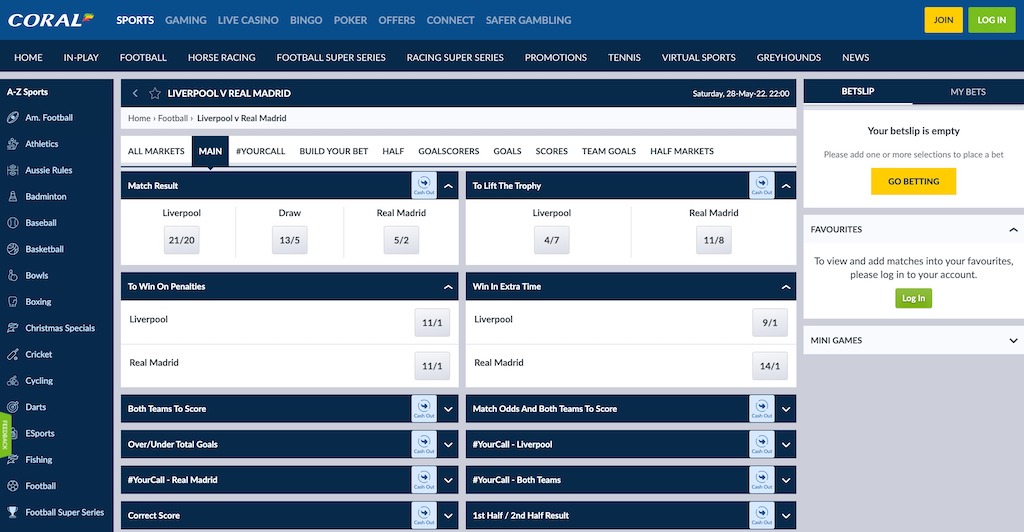The height and width of the screenshot is (532, 1024).
Task: Expand the Match Odds And Both Teams To Score market
Action: 786,409
